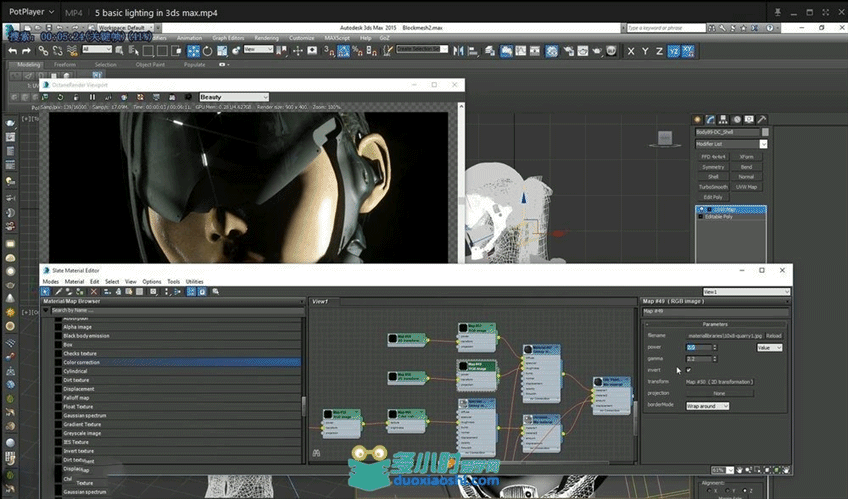The height and width of the screenshot is (499, 848).
Task: Open the MAXScript menu
Action: [337, 38]
